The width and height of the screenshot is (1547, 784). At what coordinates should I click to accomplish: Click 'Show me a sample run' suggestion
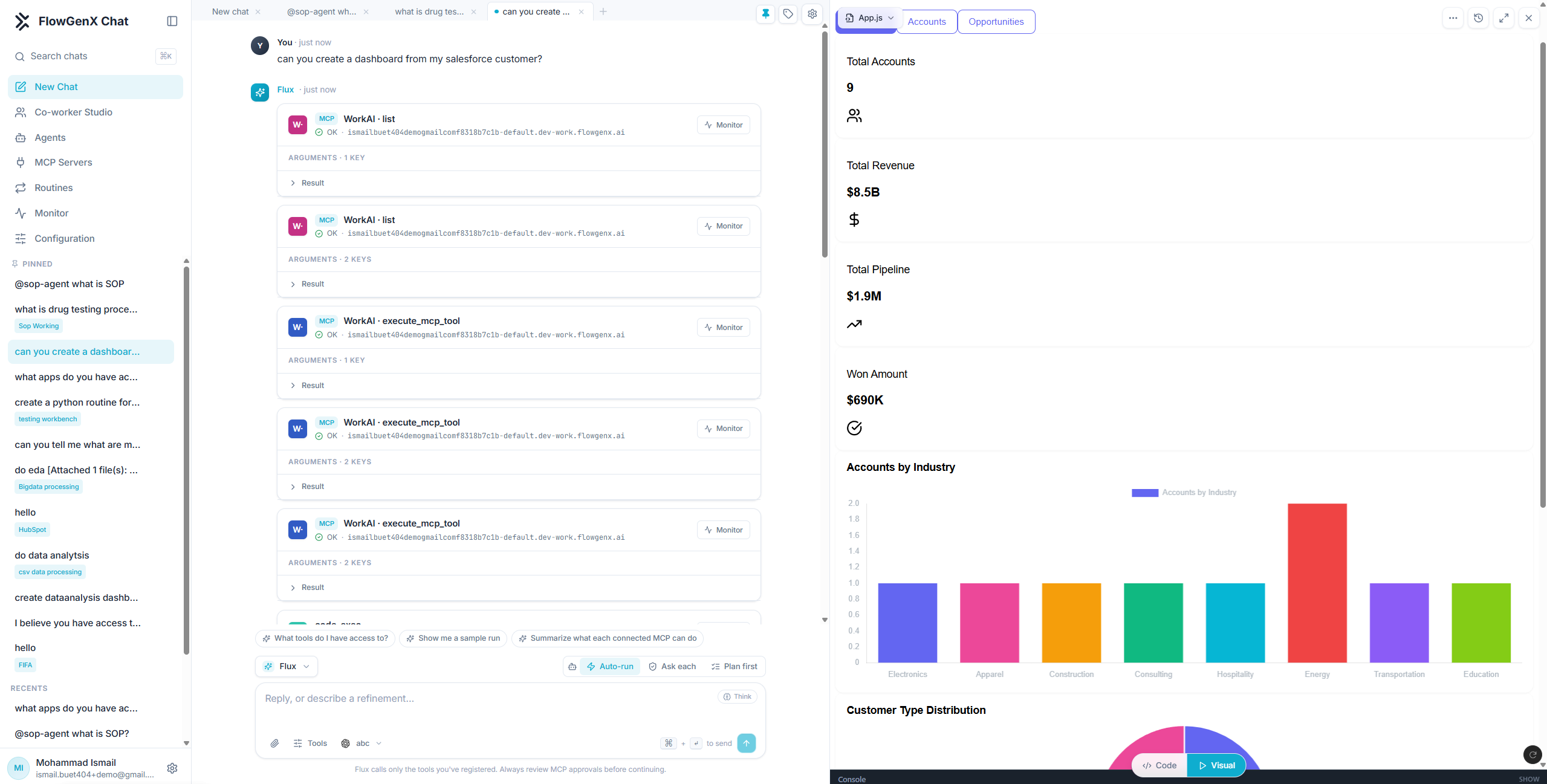(453, 638)
